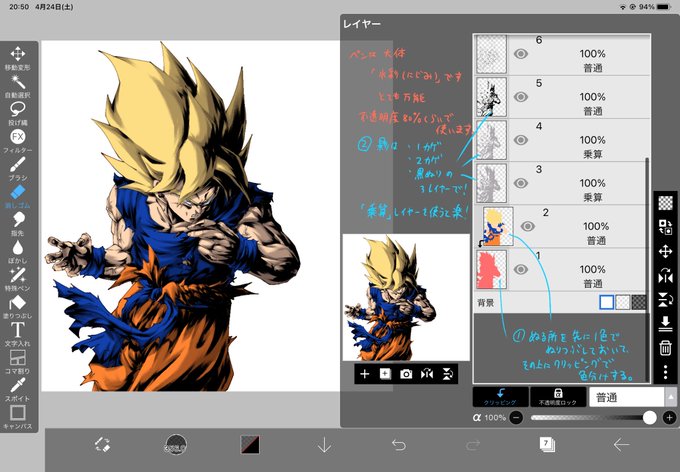Import layer from camera icon
680x472 pixels.
[406, 374]
